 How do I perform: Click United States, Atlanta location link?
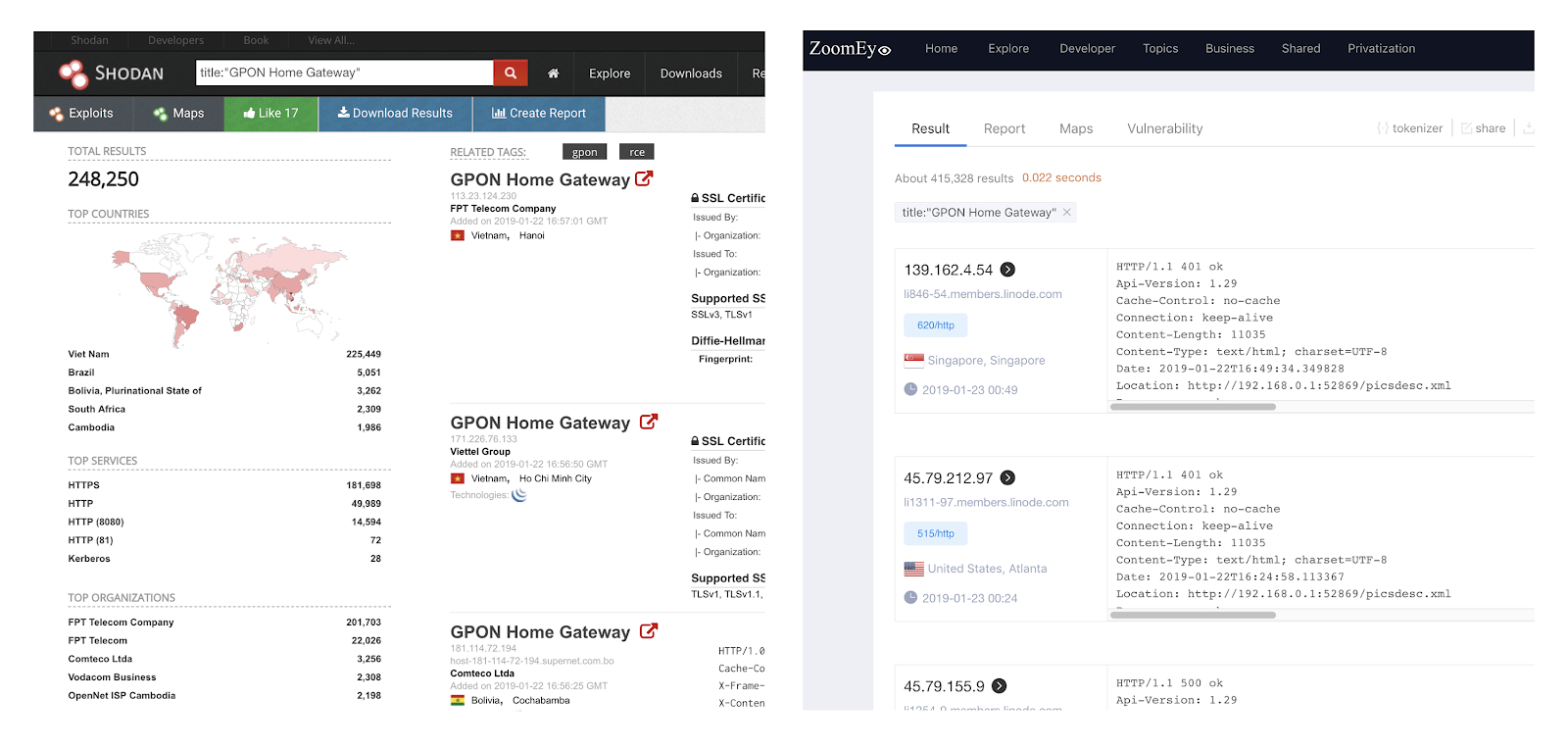coord(987,569)
